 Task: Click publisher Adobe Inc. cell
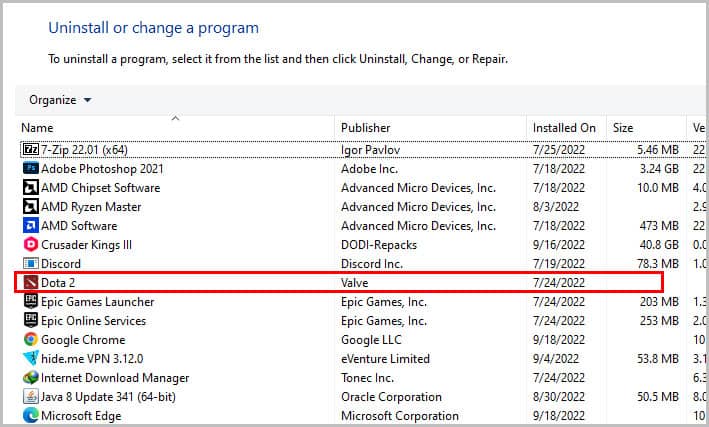click(x=369, y=168)
